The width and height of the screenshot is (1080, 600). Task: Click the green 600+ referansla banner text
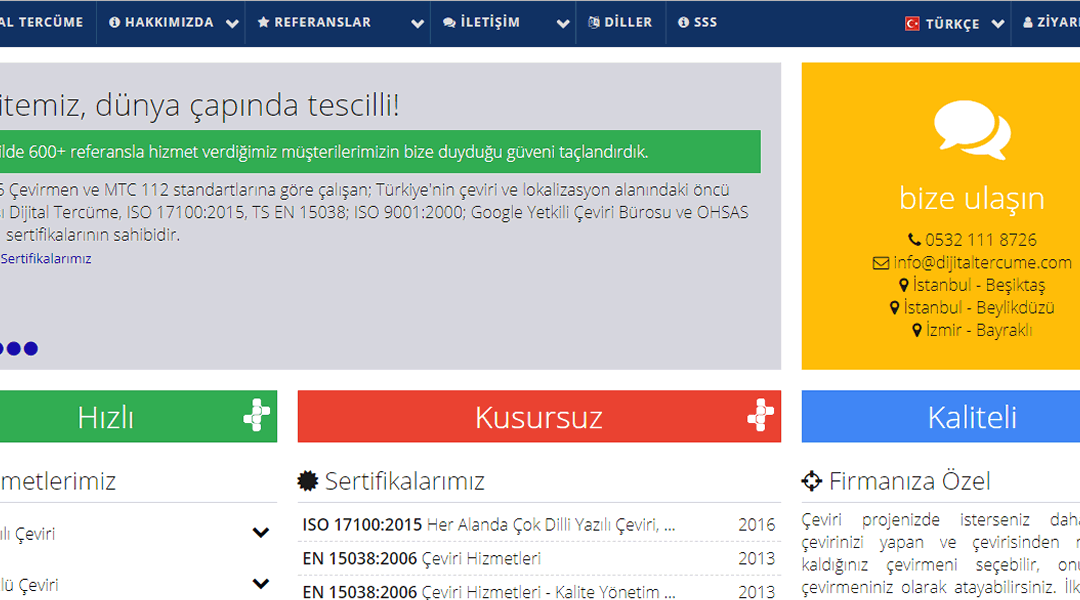click(x=325, y=152)
